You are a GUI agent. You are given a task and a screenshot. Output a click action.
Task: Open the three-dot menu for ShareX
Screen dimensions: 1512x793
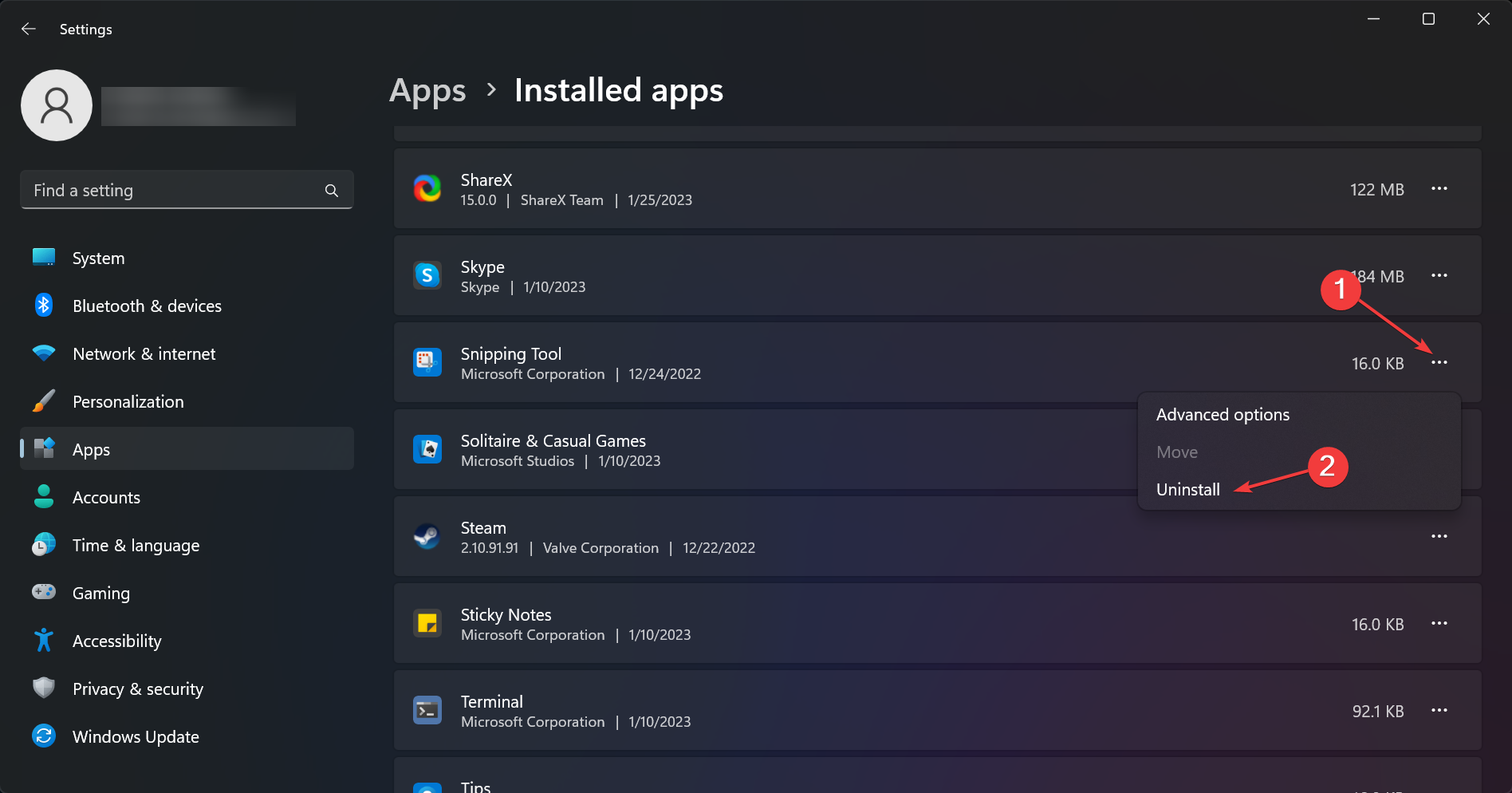pyautogui.click(x=1439, y=189)
